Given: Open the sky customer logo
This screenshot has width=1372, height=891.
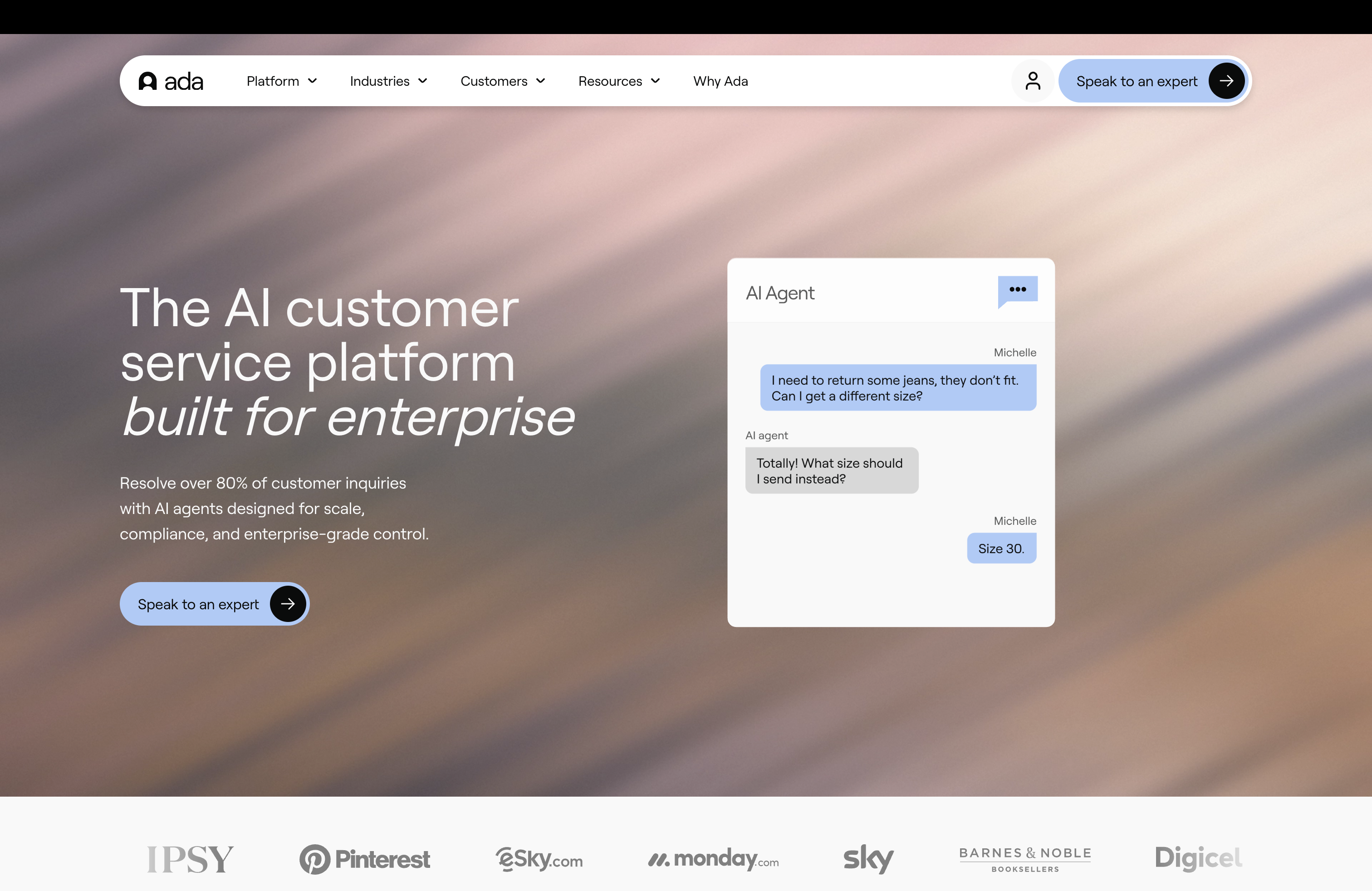Looking at the screenshot, I should tap(868, 859).
